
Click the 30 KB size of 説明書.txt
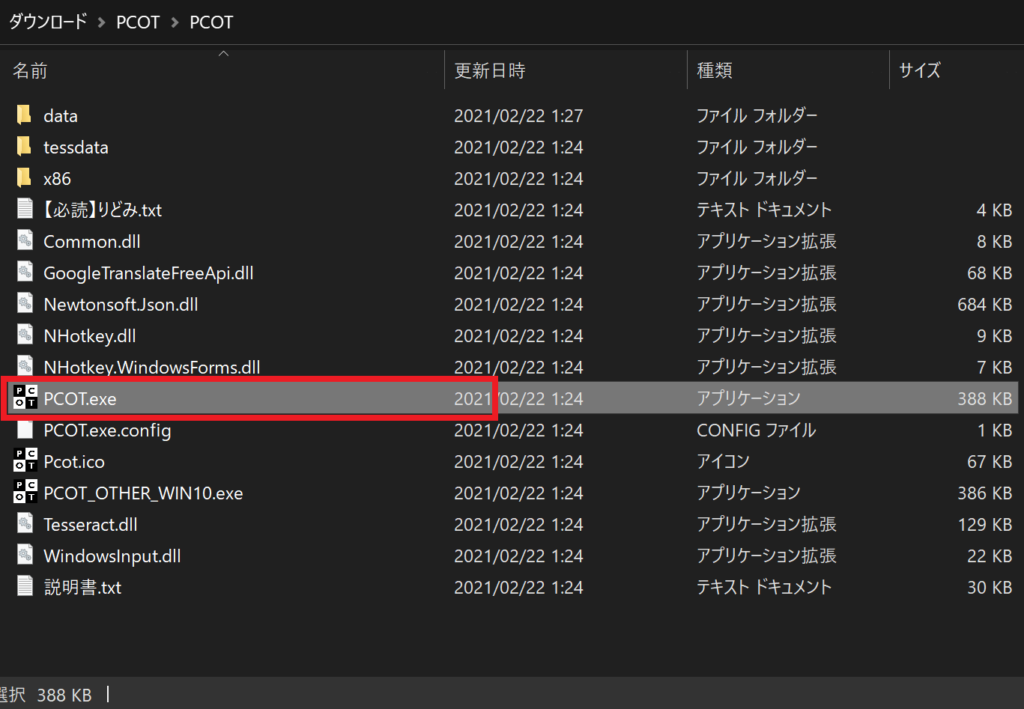[989, 587]
